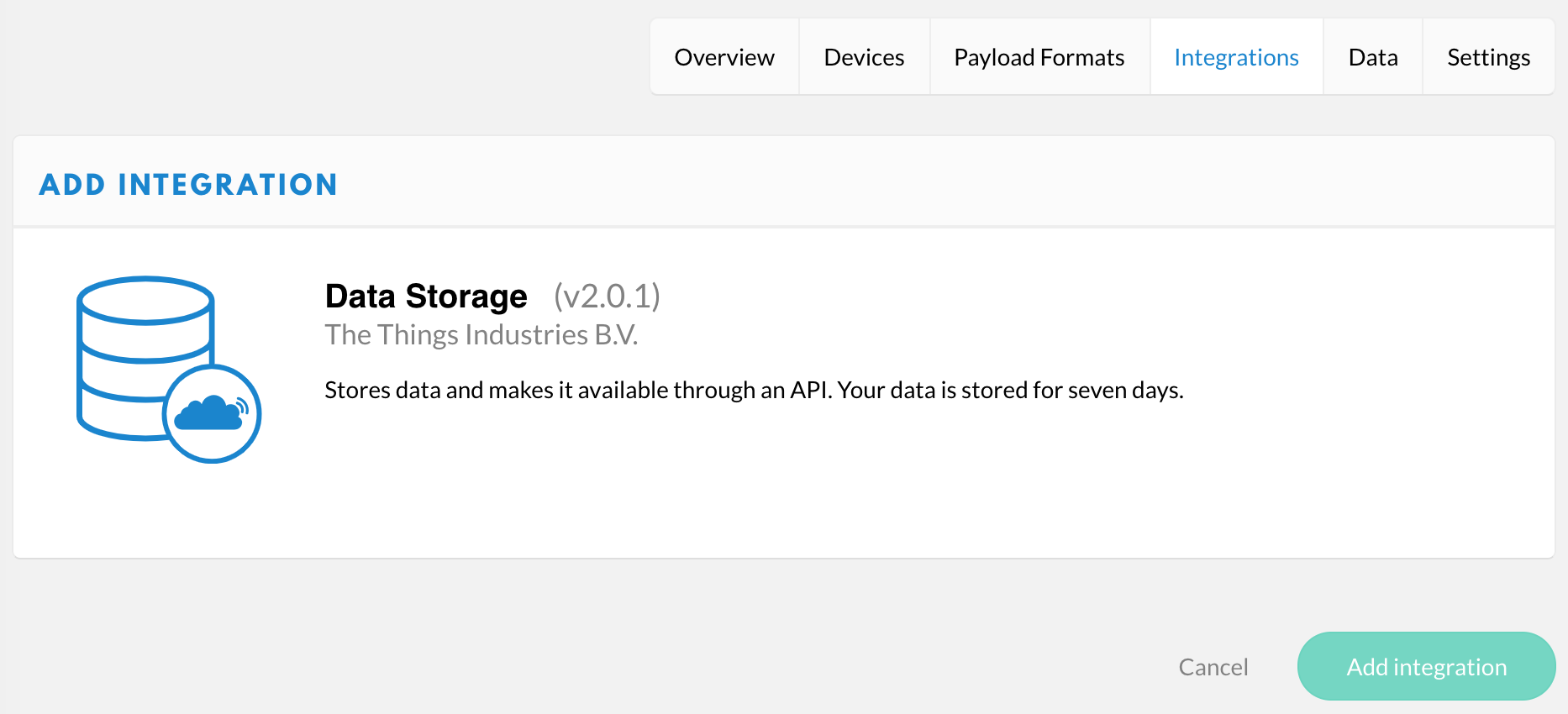Click the Add integration button

tap(1426, 666)
